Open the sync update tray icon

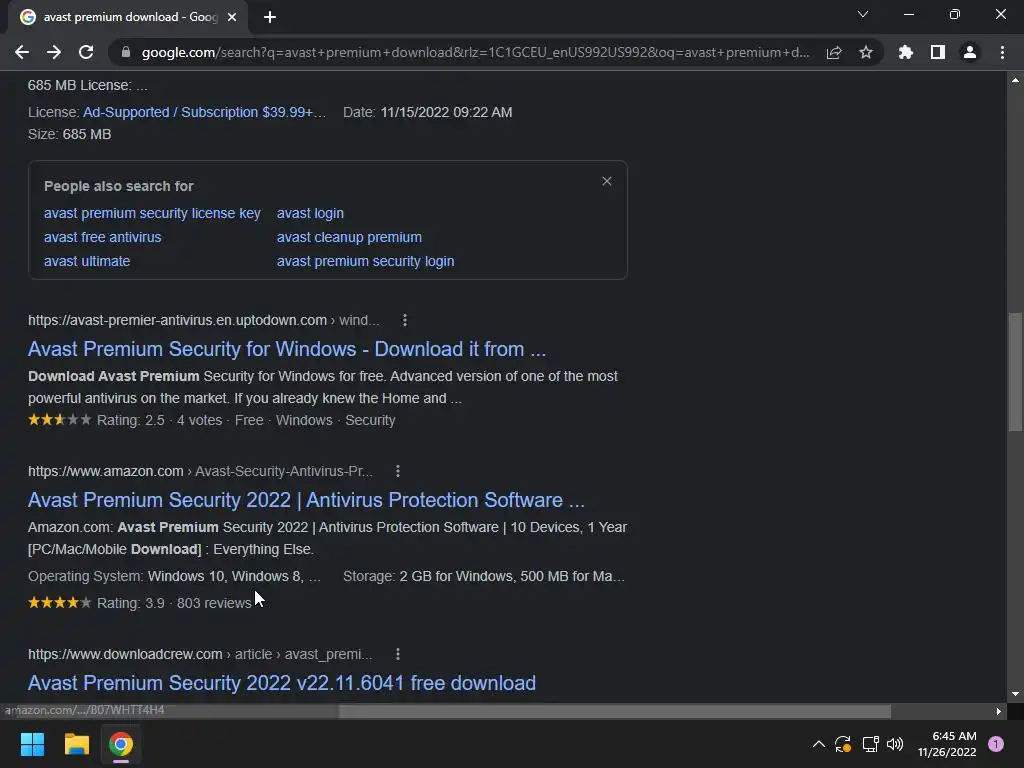point(843,744)
